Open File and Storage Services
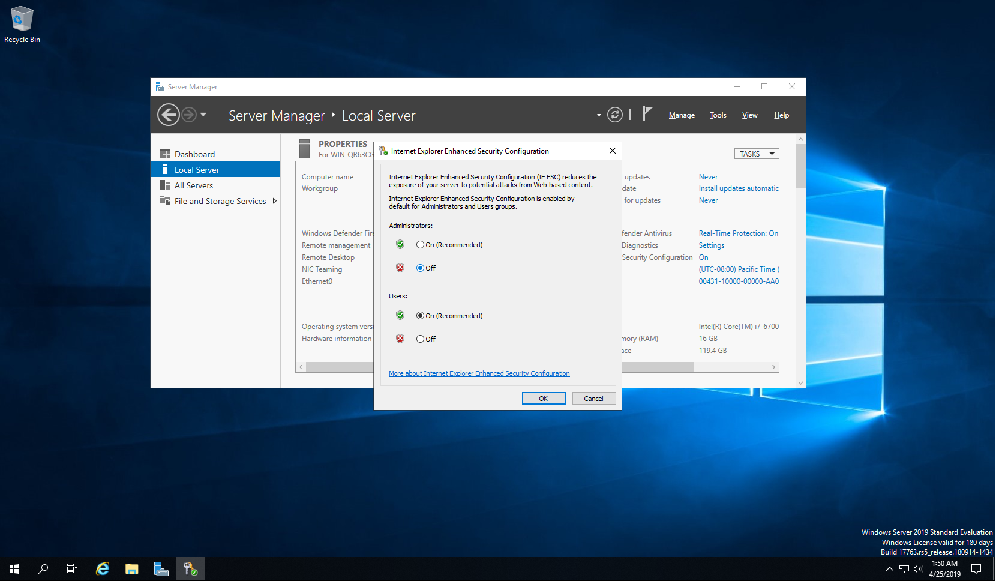 point(220,201)
